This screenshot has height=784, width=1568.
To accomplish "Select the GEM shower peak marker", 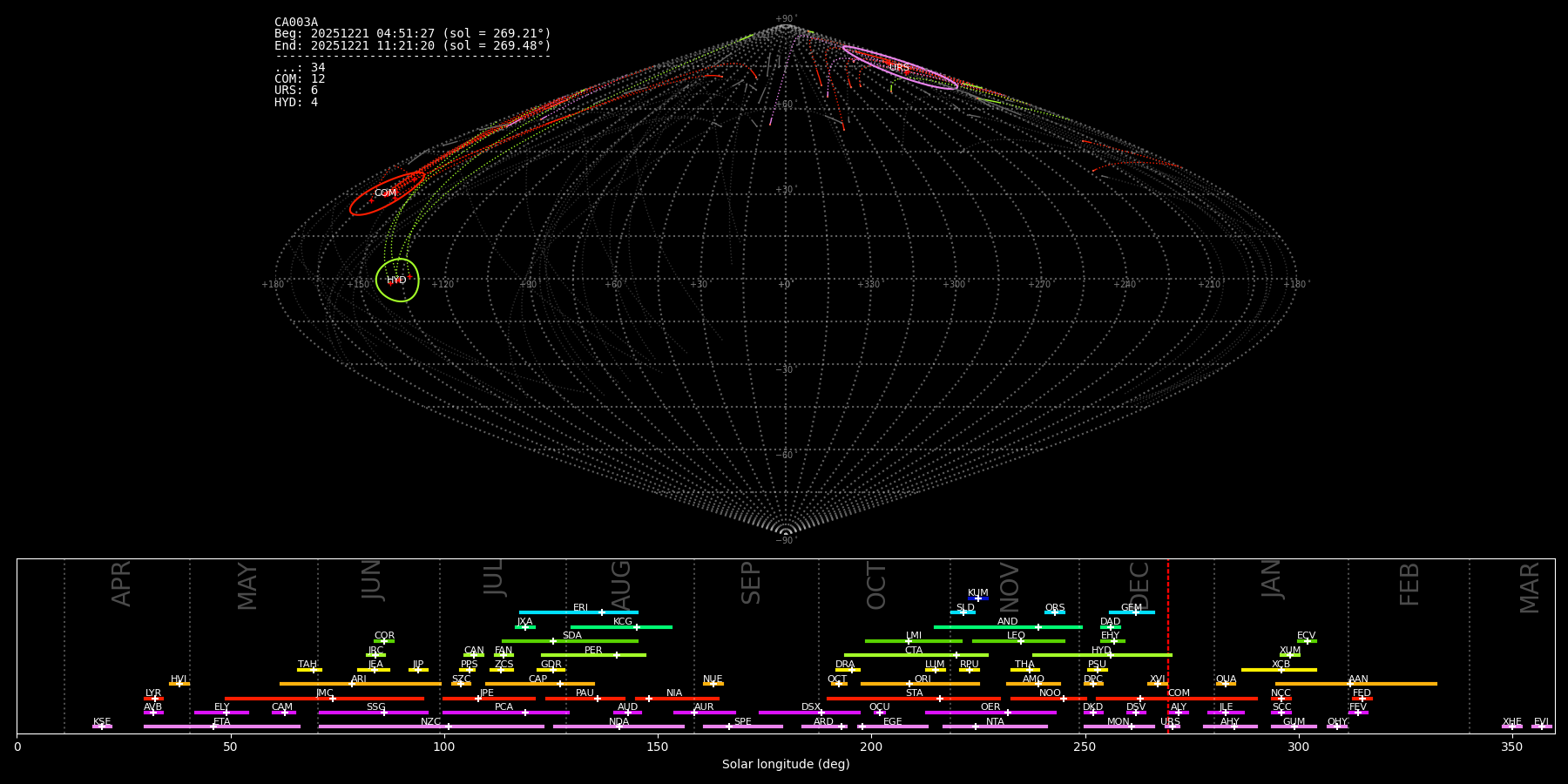I will tap(1135, 612).
